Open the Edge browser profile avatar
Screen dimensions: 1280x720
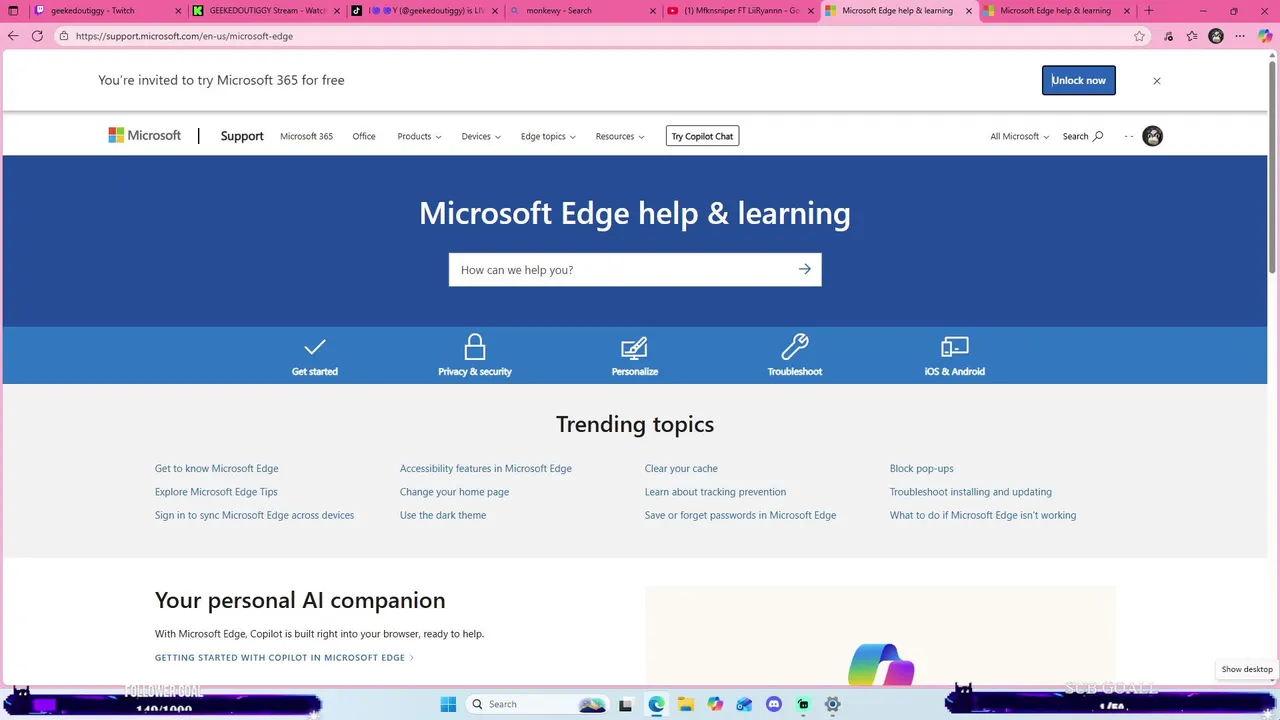tap(1216, 36)
